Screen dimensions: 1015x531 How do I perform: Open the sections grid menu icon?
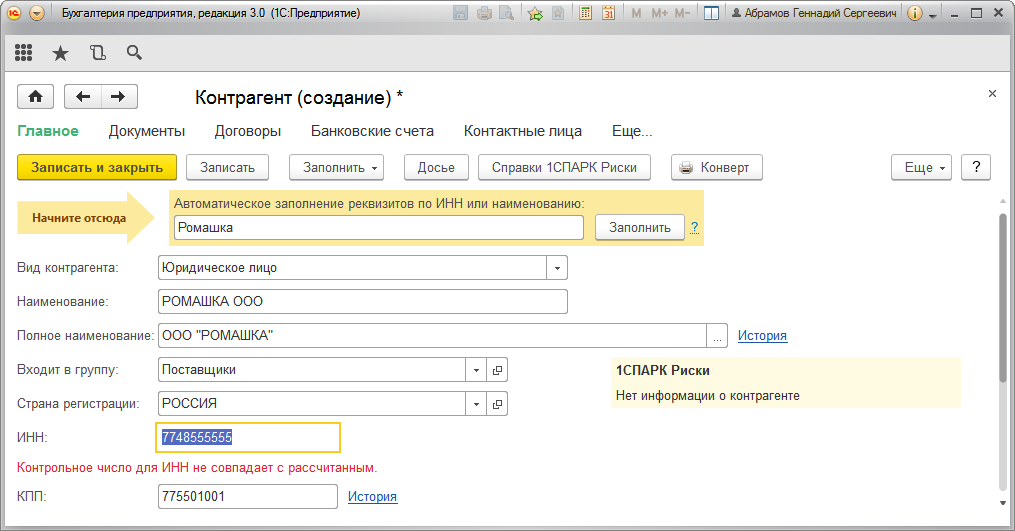coord(23,53)
